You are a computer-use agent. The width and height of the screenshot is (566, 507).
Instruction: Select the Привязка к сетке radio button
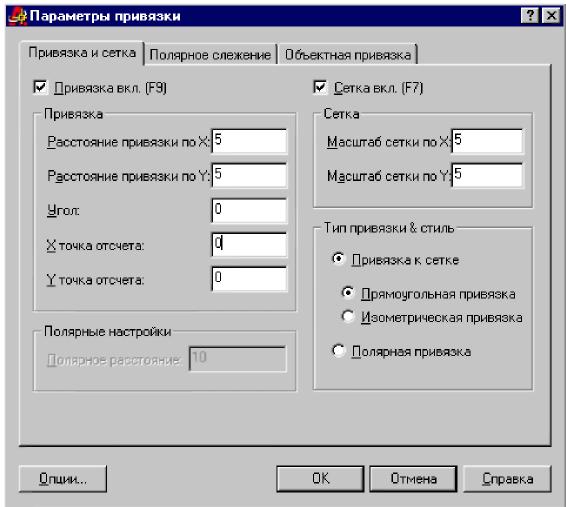click(338, 259)
